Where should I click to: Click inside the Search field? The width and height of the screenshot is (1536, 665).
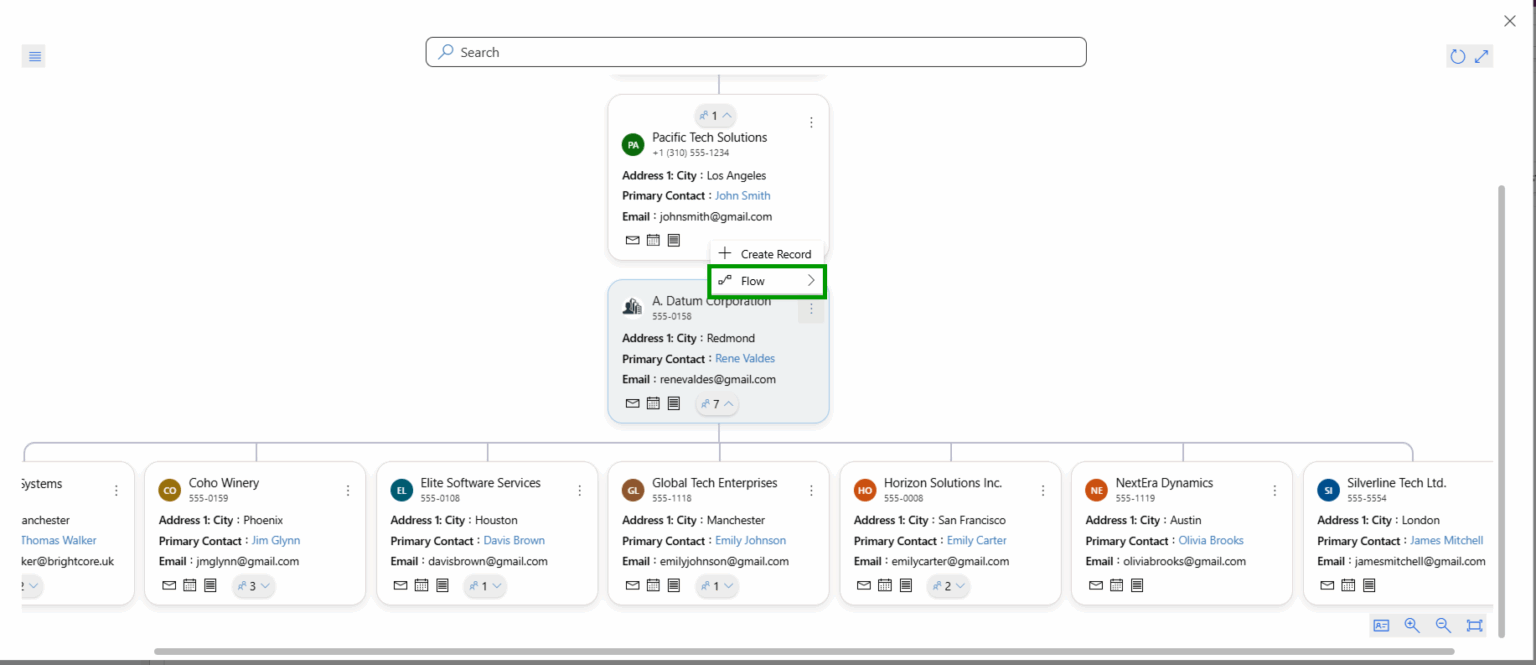pyautogui.click(x=756, y=51)
